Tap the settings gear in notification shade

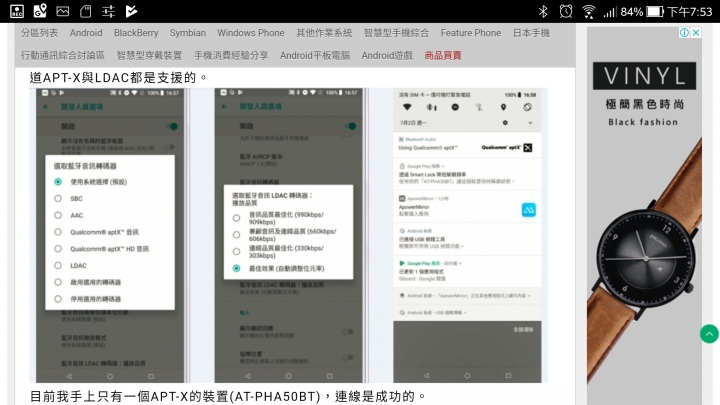(x=505, y=123)
